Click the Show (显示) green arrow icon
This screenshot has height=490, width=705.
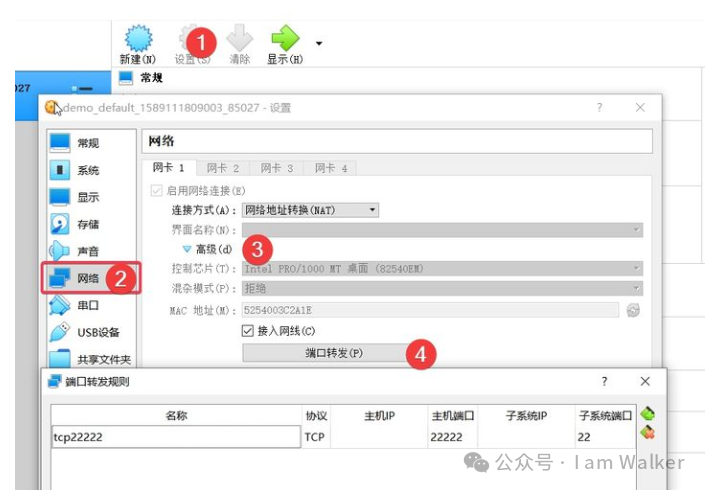tap(285, 38)
